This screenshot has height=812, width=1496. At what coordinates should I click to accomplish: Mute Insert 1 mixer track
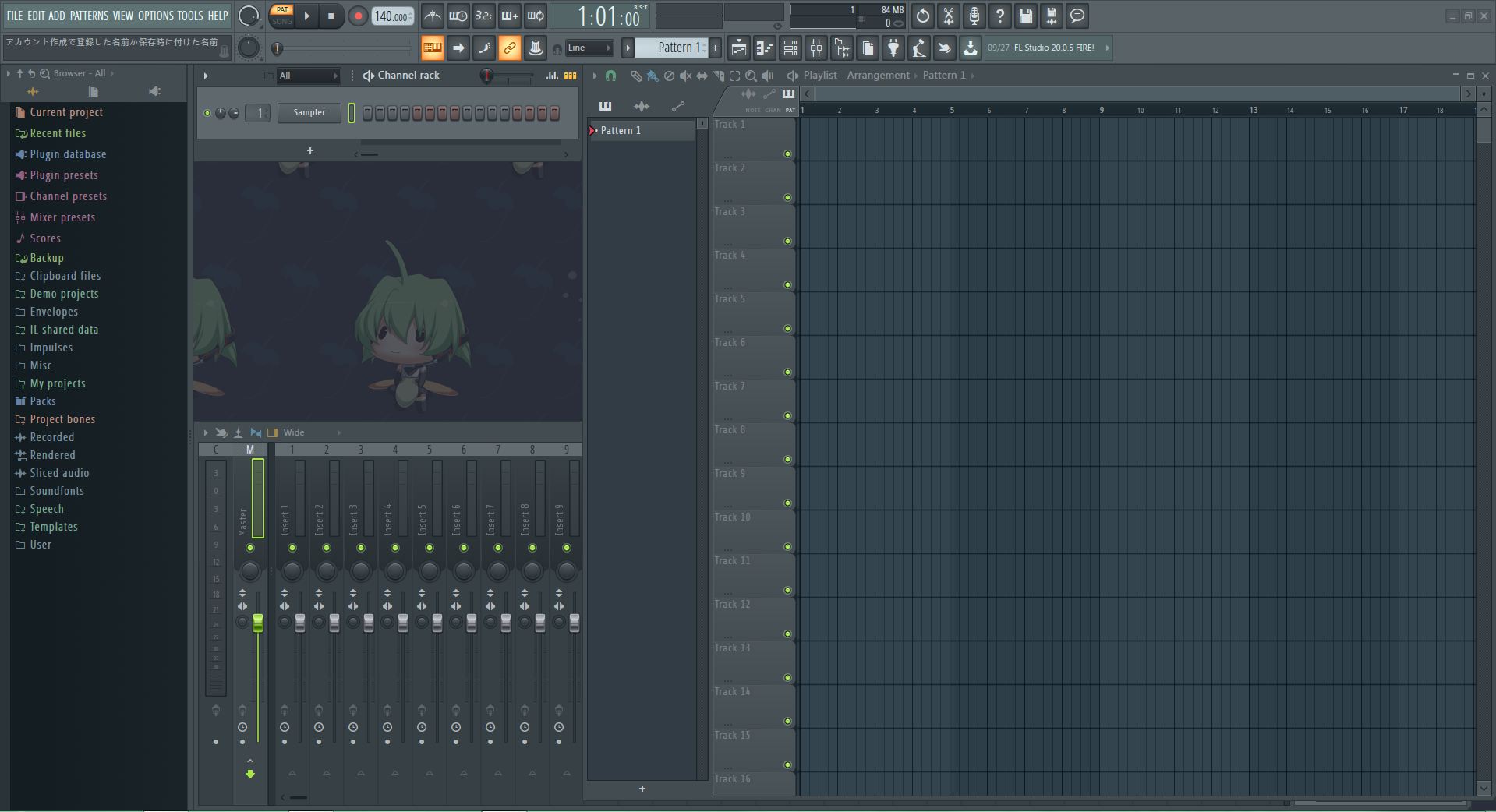pos(292,549)
